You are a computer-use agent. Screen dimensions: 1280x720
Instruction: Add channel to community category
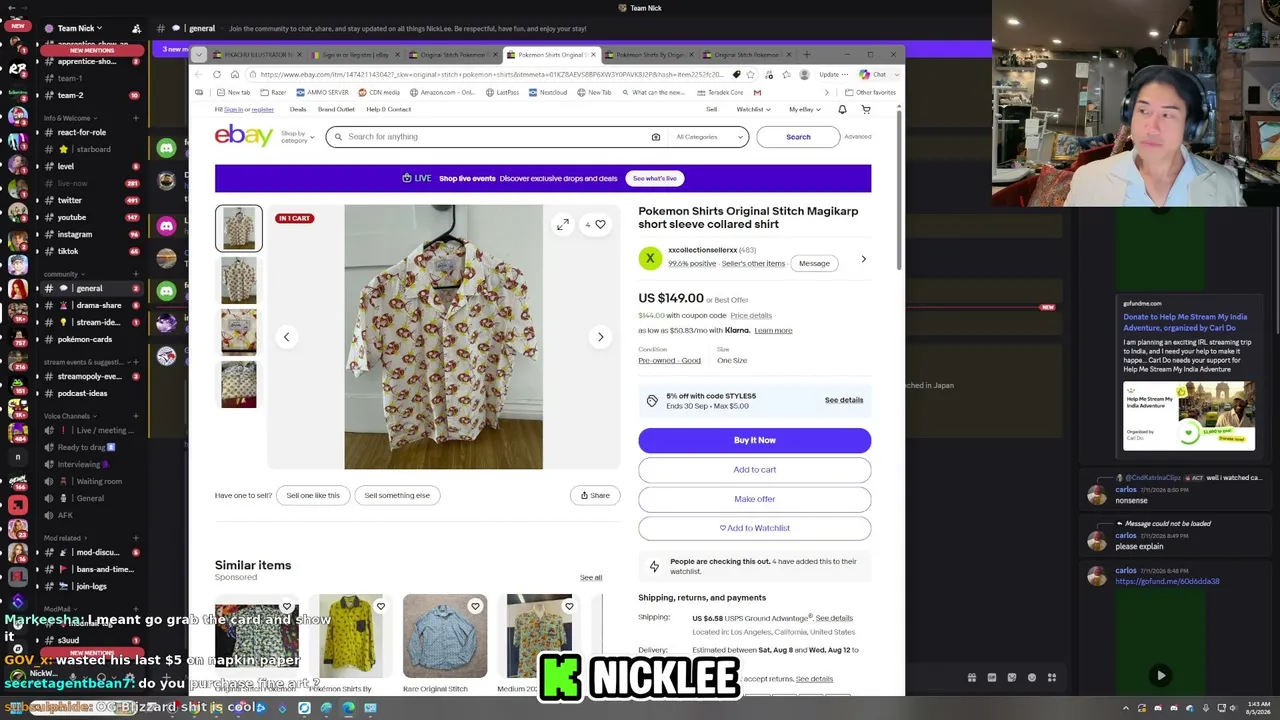click(137, 274)
